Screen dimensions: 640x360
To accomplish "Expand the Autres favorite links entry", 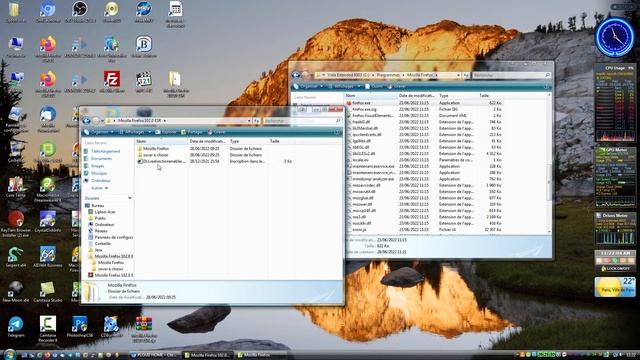I will [99, 188].
